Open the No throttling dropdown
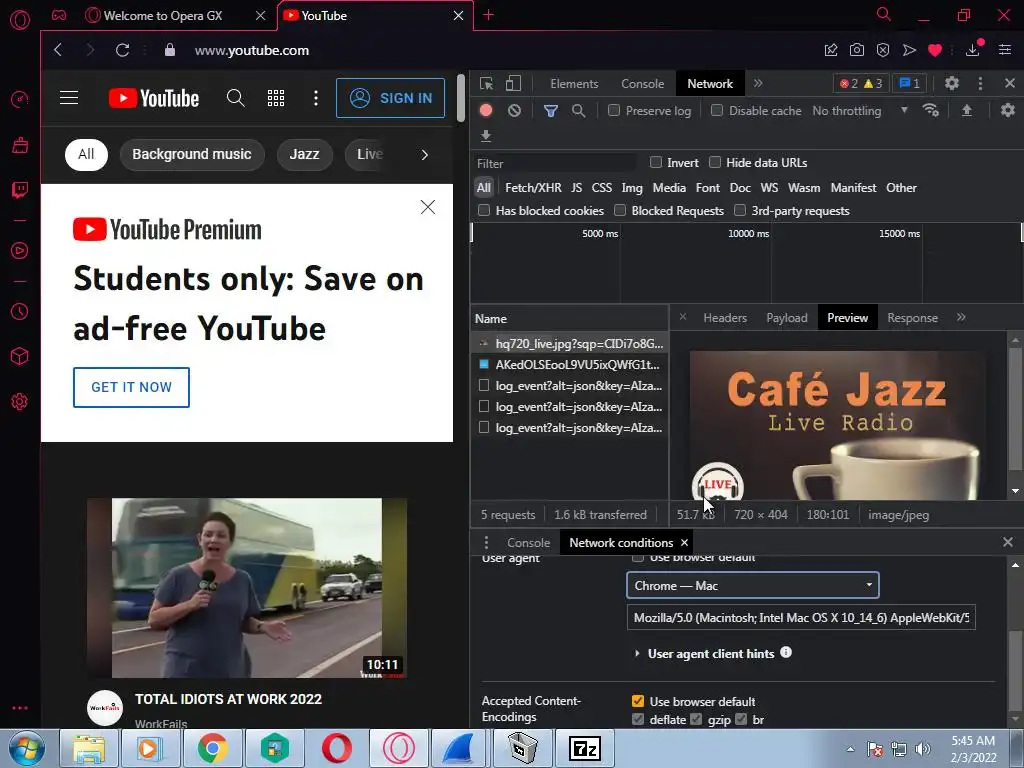Screen dimensions: 1024x768 (859, 111)
